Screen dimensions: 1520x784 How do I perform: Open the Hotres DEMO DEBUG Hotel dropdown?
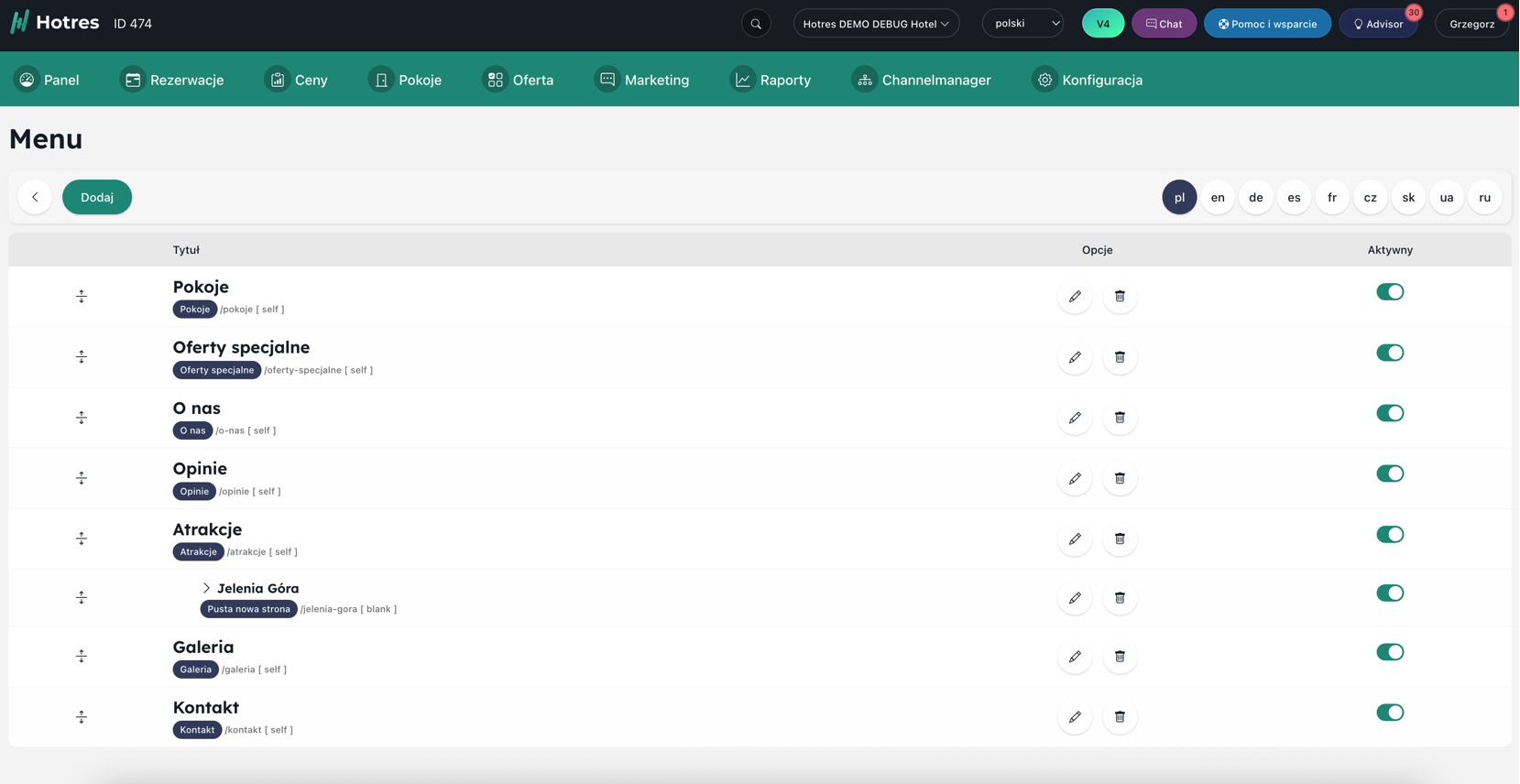point(876,24)
